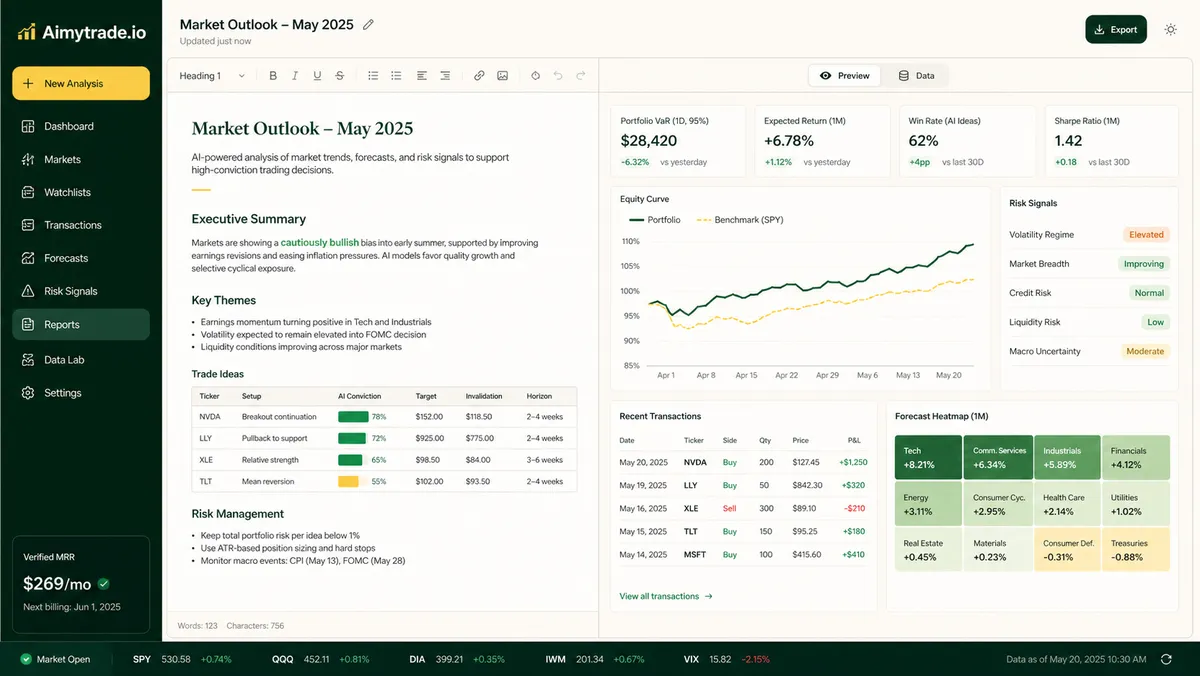Click the Aimytrade.io logo
The image size is (1200, 676).
(x=82, y=32)
